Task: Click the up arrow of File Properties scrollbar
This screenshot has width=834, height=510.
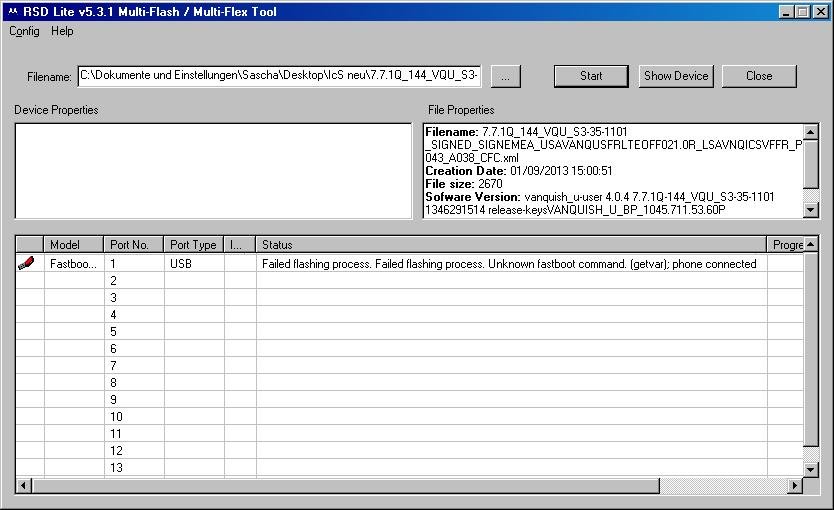Action: [811, 131]
